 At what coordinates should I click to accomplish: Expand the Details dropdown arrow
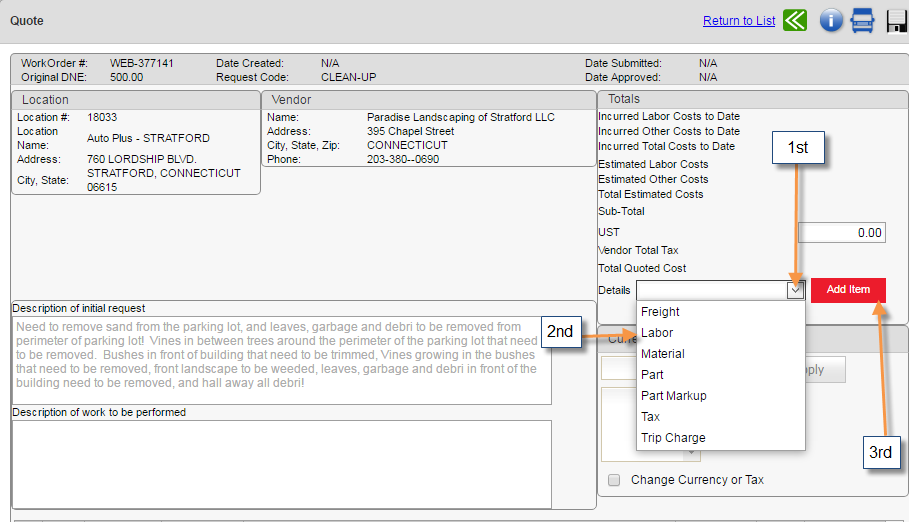tap(795, 290)
